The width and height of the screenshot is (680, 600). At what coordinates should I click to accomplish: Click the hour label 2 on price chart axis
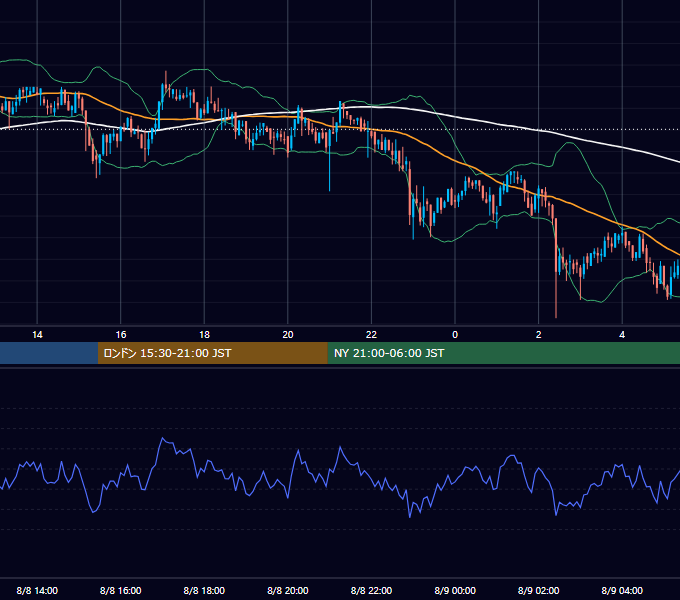click(x=539, y=335)
